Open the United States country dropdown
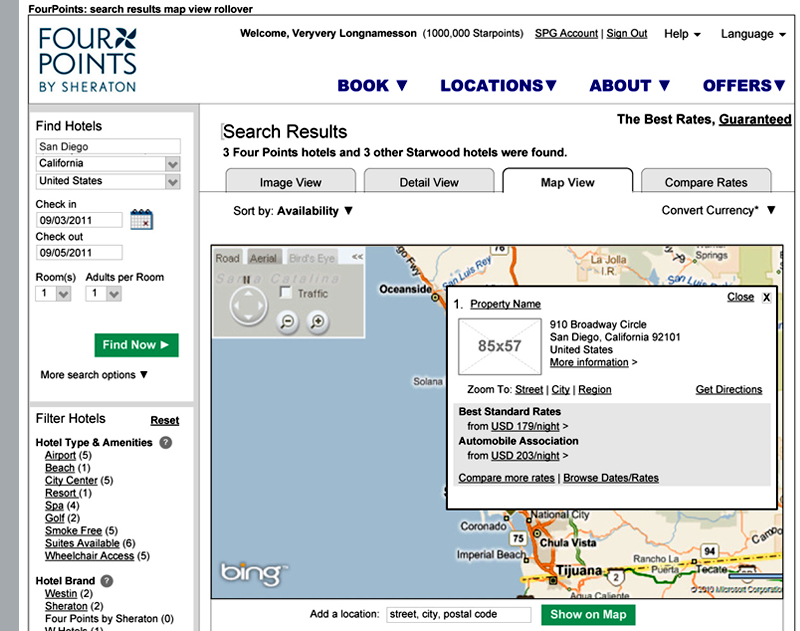 tap(173, 182)
